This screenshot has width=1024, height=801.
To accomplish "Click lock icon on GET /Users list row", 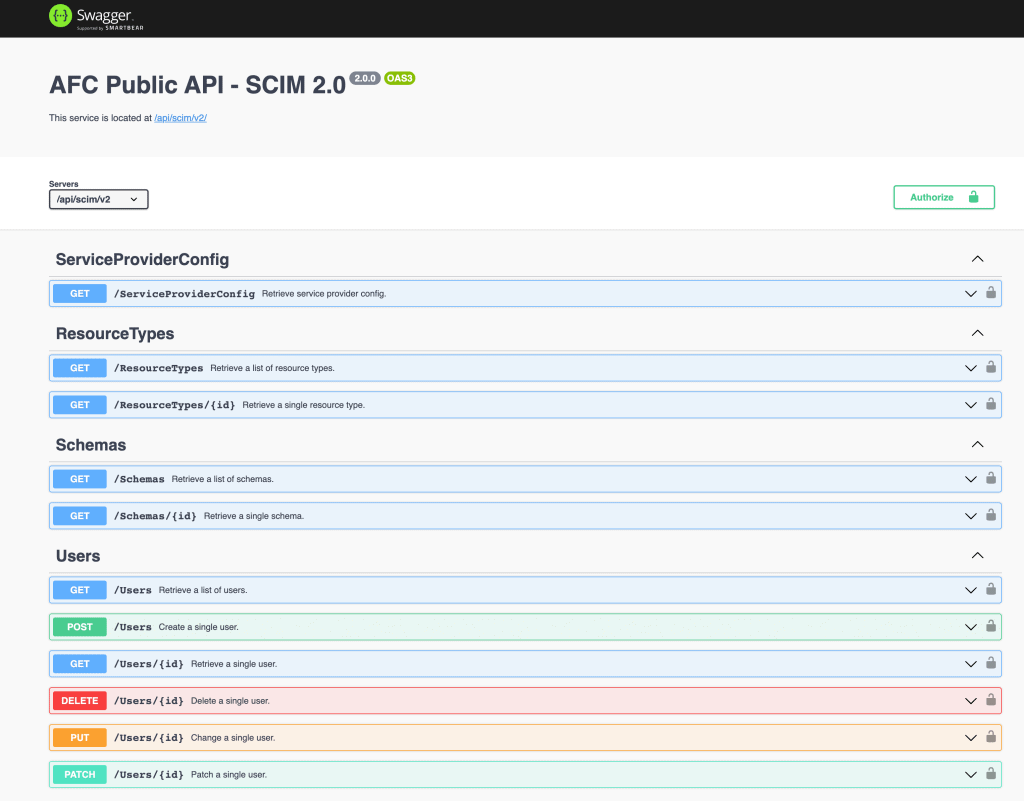I will tap(991, 589).
